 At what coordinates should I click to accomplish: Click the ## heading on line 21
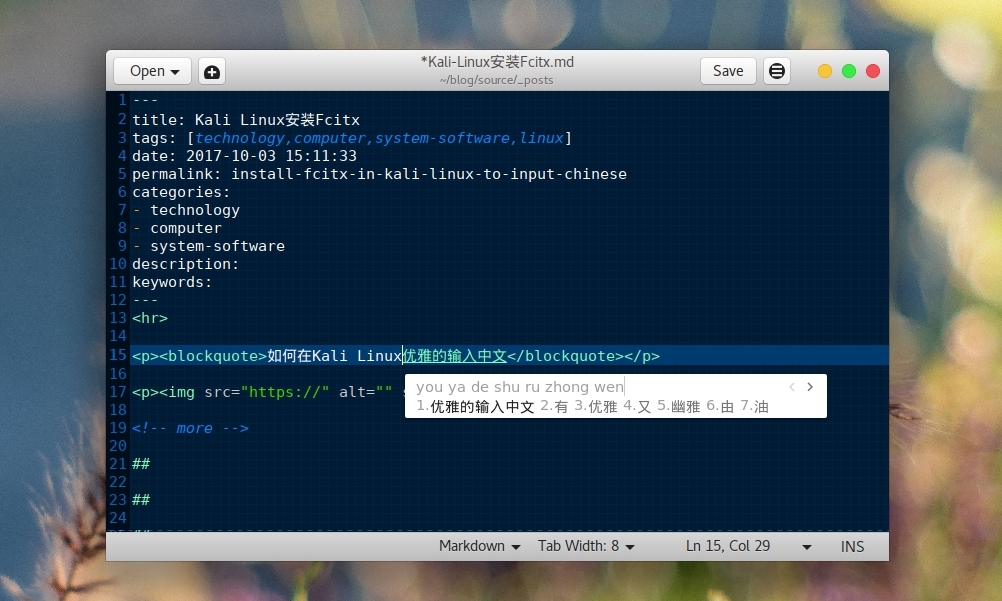point(140,464)
